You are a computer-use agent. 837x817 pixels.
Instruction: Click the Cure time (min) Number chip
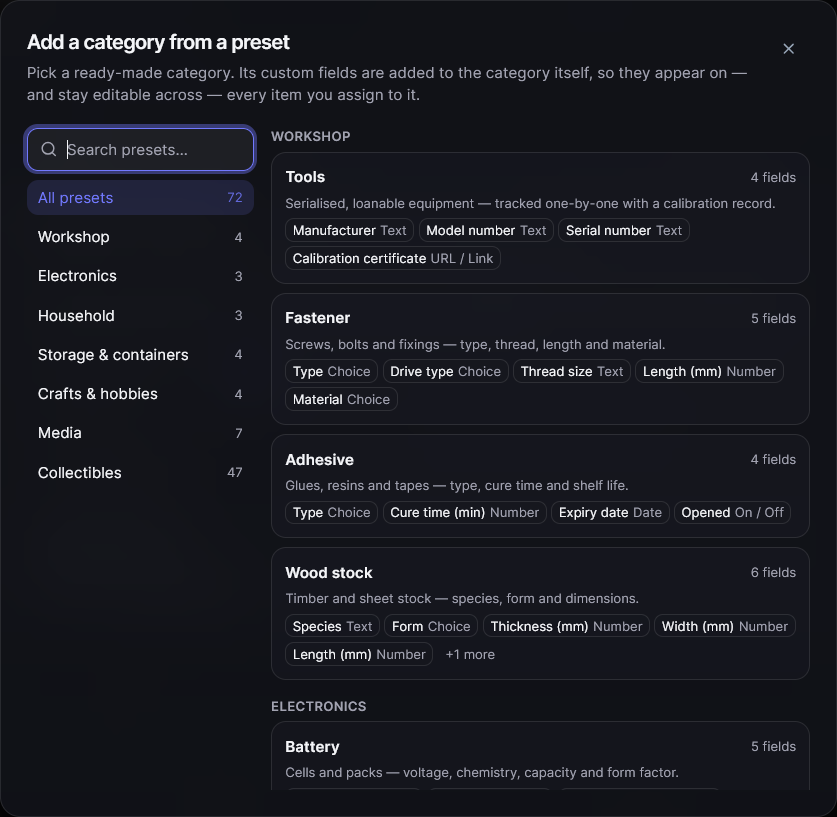(465, 512)
